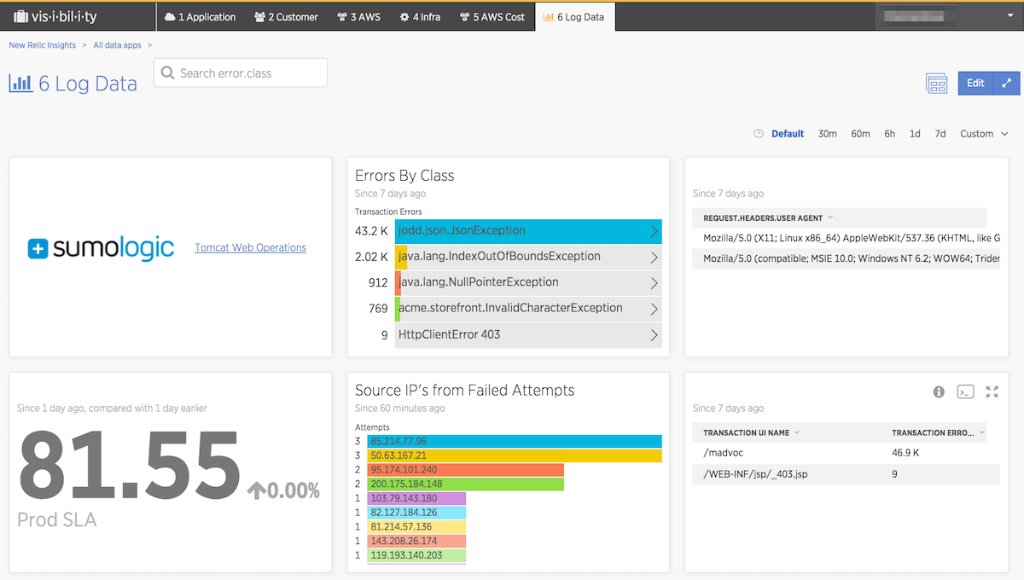Click the Search error.class input field

[240, 72]
